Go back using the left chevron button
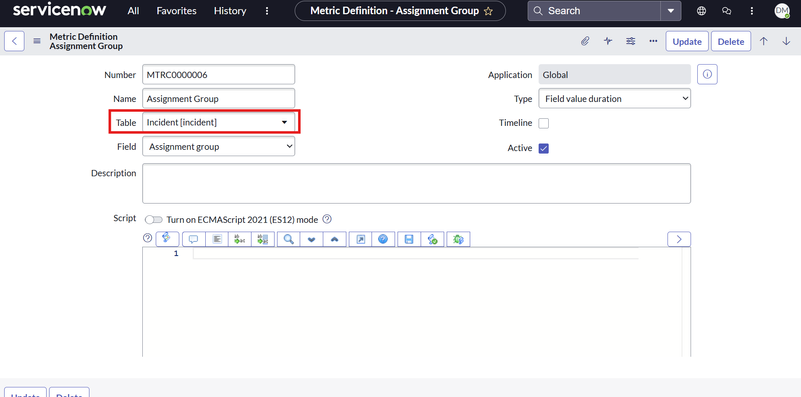Image resolution: width=801 pixels, height=397 pixels. pyautogui.click(x=14, y=41)
